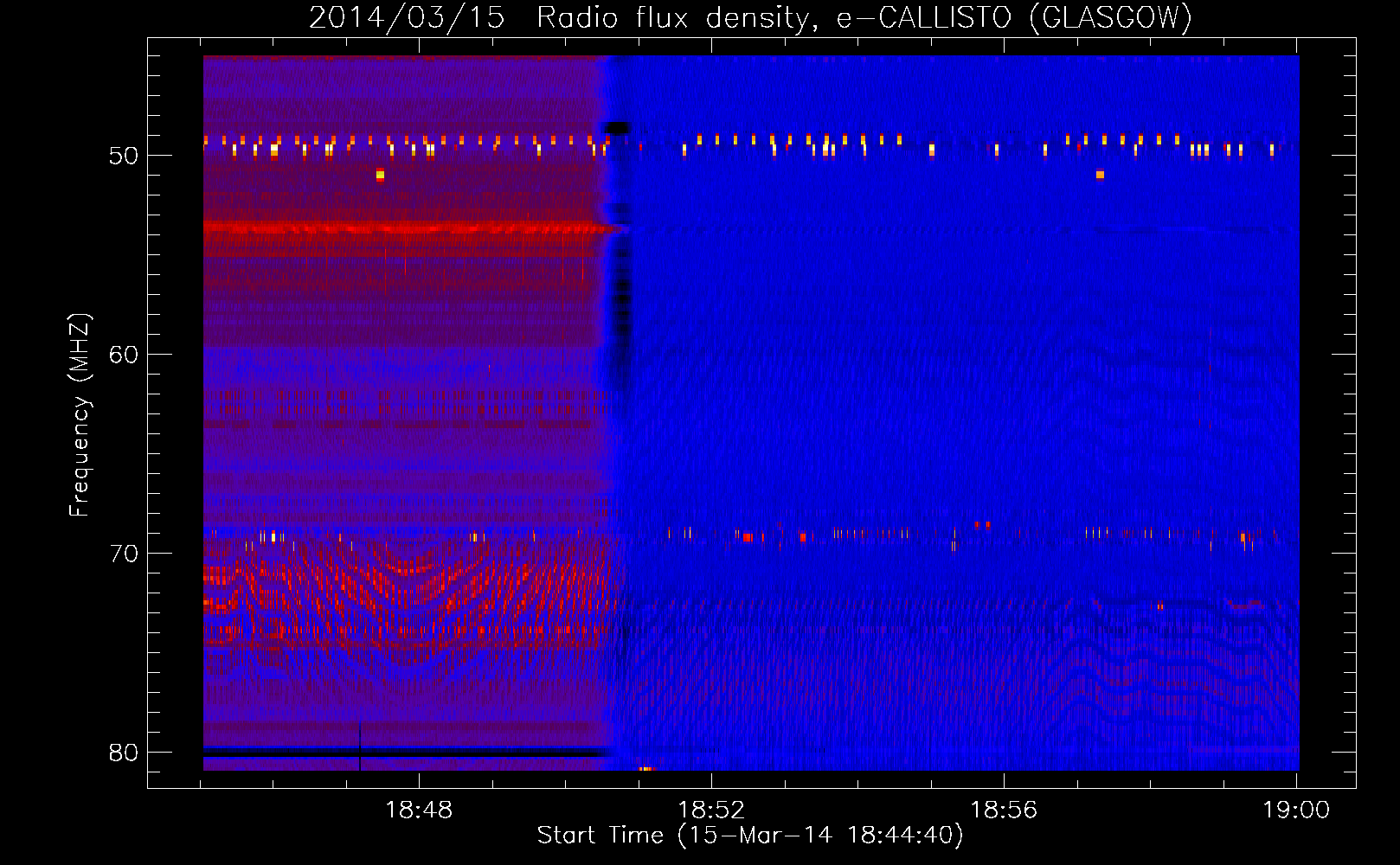Screen dimensions: 1400x865
Task: Click the 'Frequency (MHZ)' axis label
Action: click(79, 414)
